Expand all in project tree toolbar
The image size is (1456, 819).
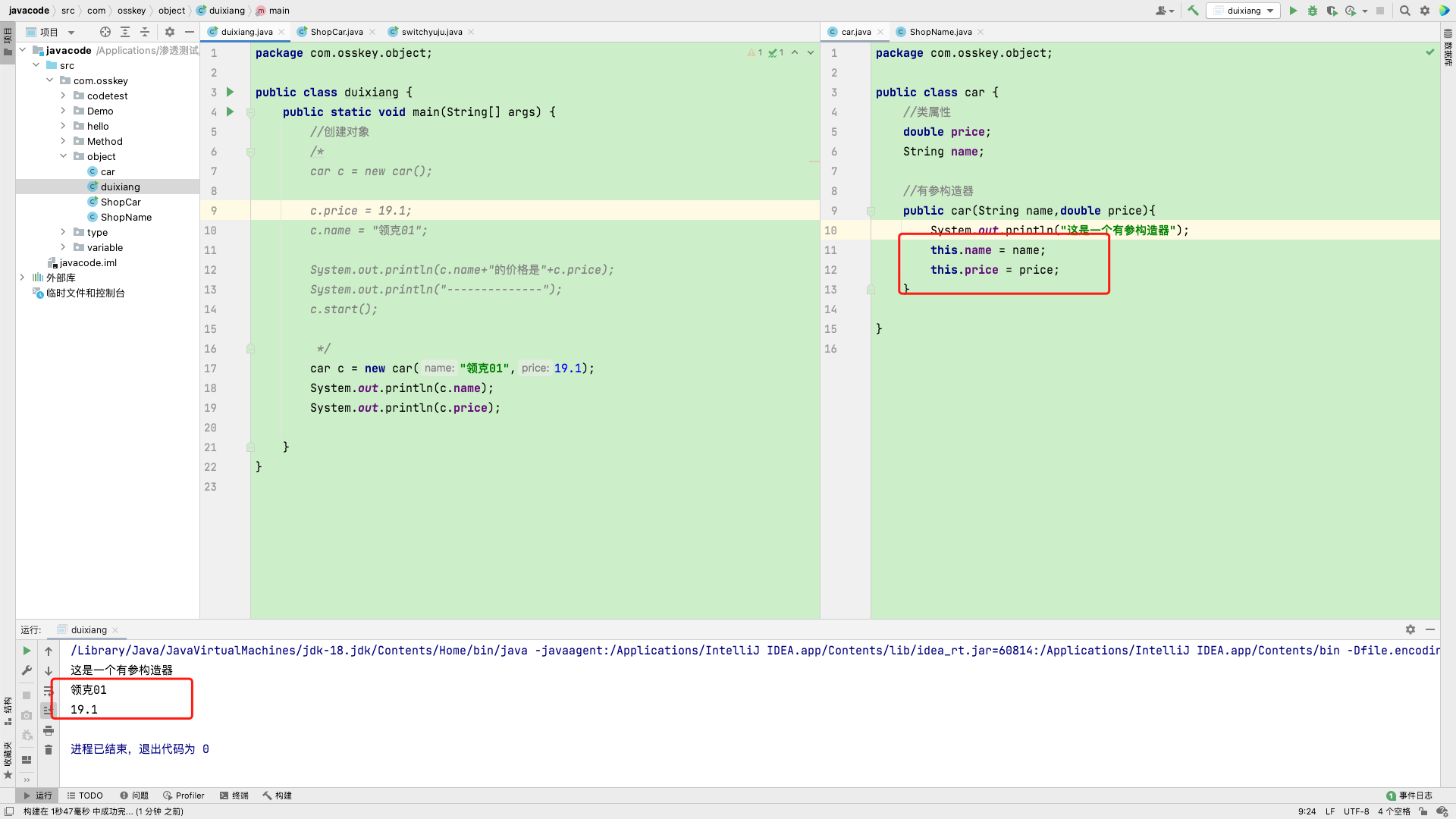(x=125, y=32)
